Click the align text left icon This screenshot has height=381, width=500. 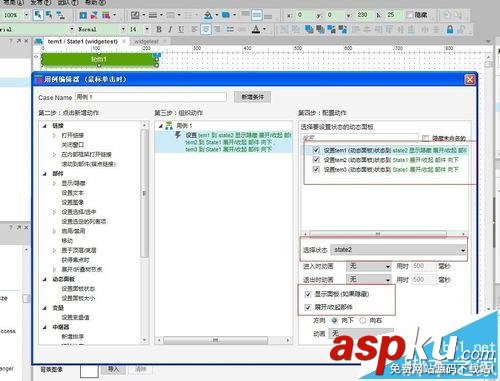click(x=195, y=29)
